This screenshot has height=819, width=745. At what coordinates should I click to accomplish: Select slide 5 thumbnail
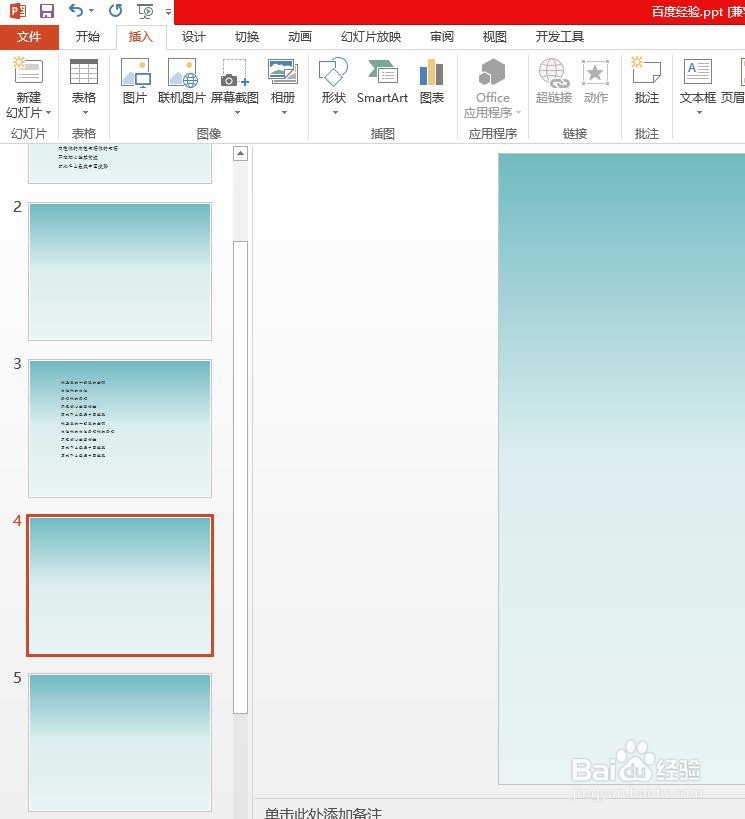[x=120, y=742]
